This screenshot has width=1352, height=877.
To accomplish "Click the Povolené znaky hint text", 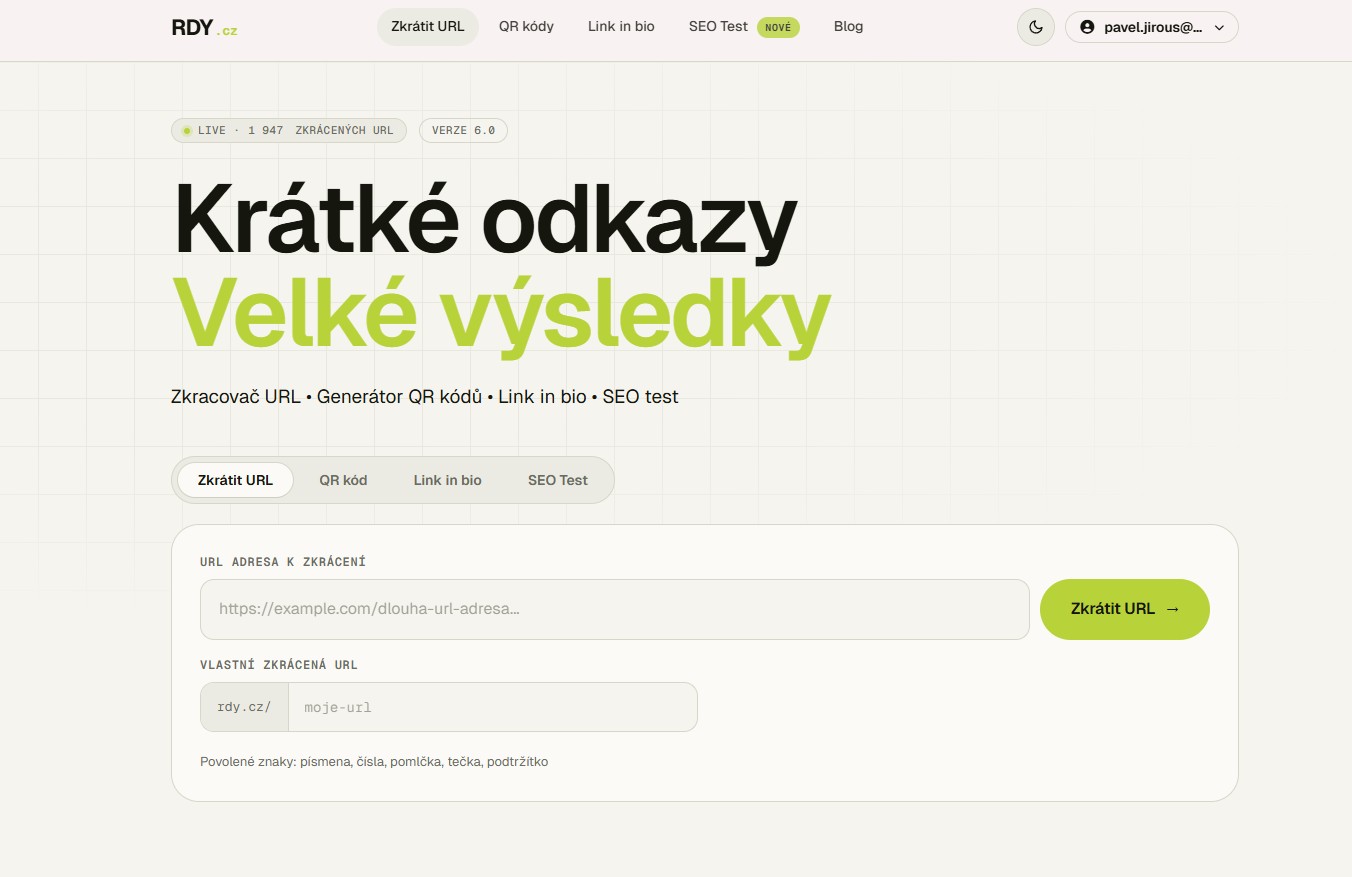I will [374, 762].
